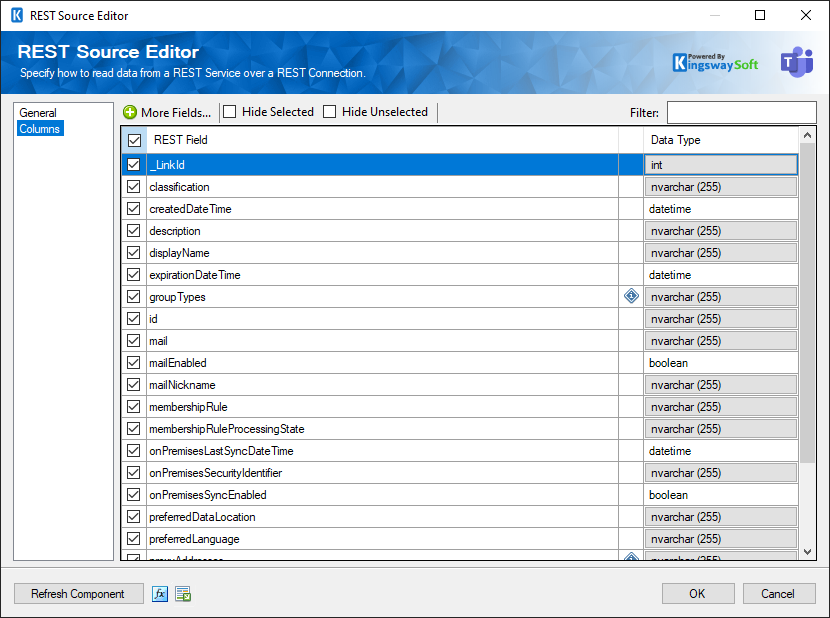
Task: Open the datetime dropdown for createdDateTime
Action: (720, 208)
